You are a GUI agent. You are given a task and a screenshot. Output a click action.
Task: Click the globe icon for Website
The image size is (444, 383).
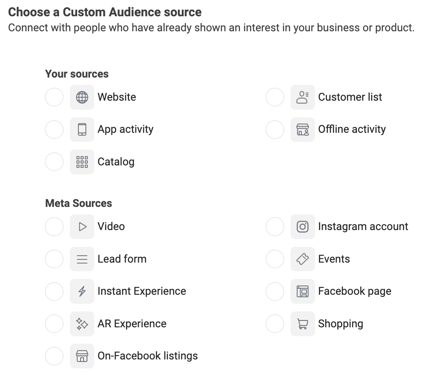click(82, 97)
